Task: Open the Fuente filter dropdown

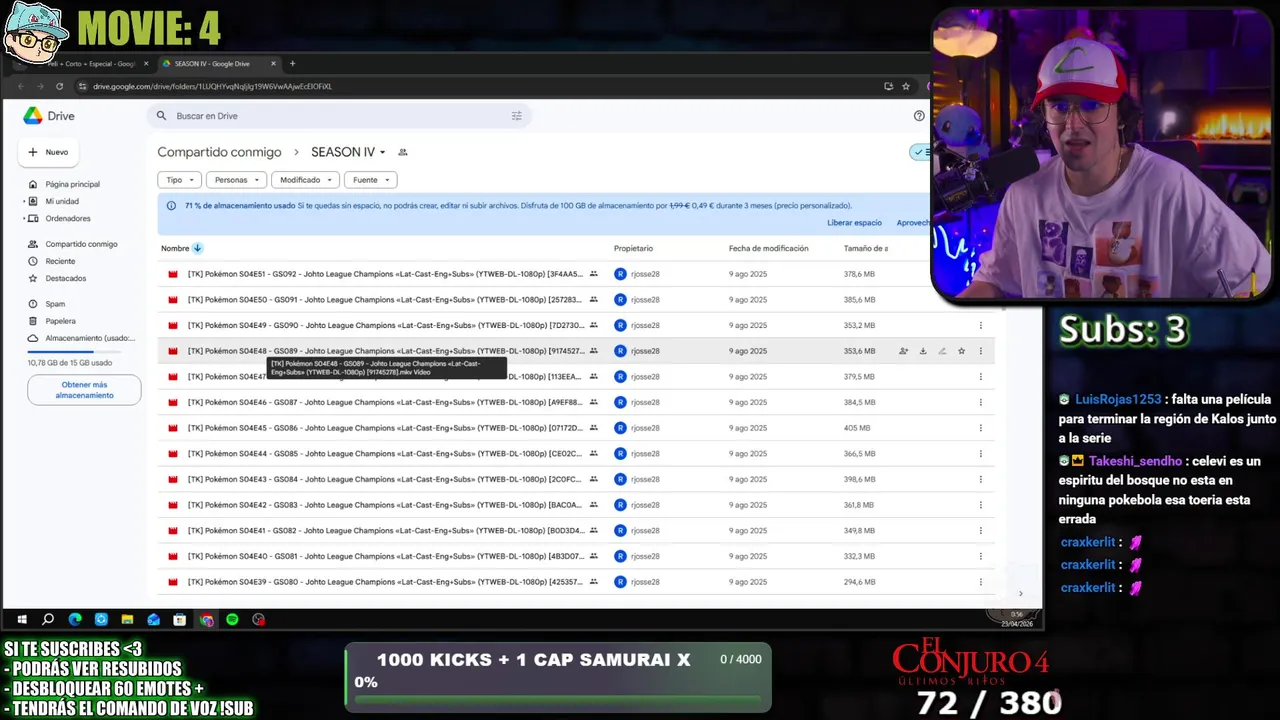Action: pyautogui.click(x=370, y=180)
